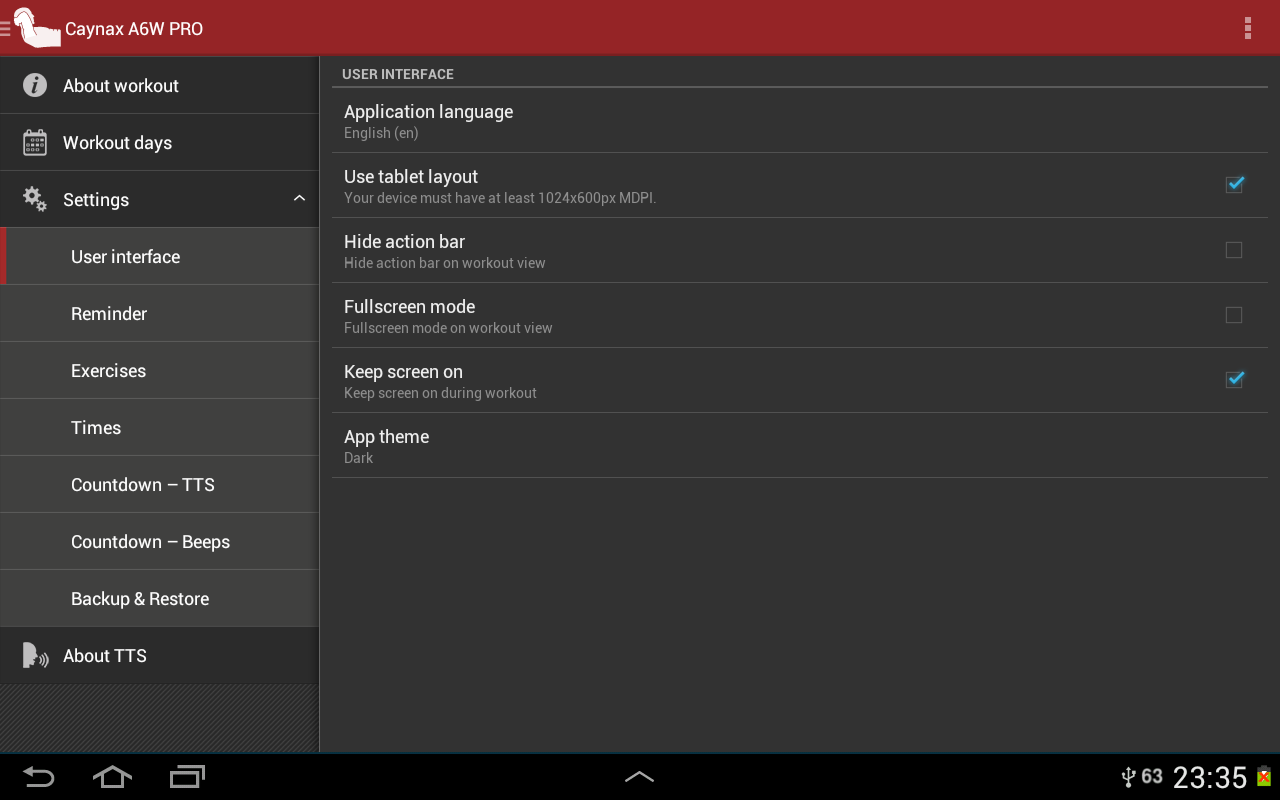Click the Caynax A6W PRO title
The image size is (1280, 800).
tap(134, 29)
